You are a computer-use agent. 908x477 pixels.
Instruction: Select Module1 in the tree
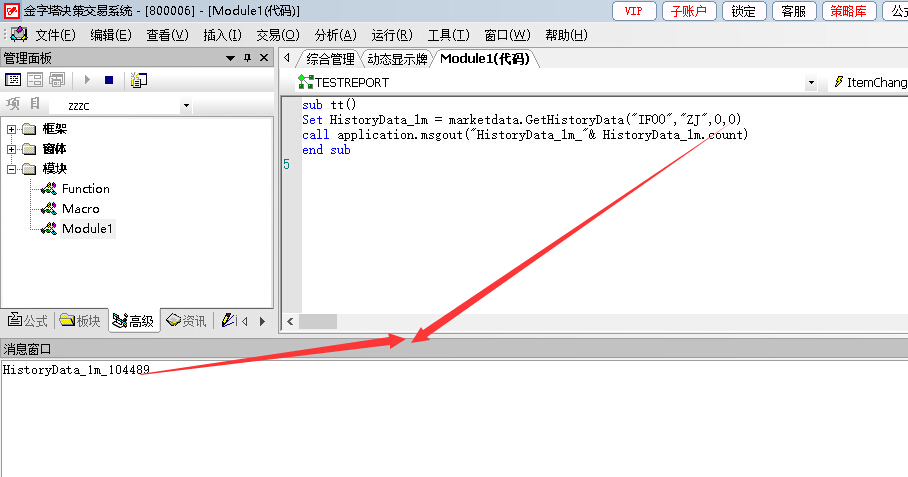click(x=87, y=229)
